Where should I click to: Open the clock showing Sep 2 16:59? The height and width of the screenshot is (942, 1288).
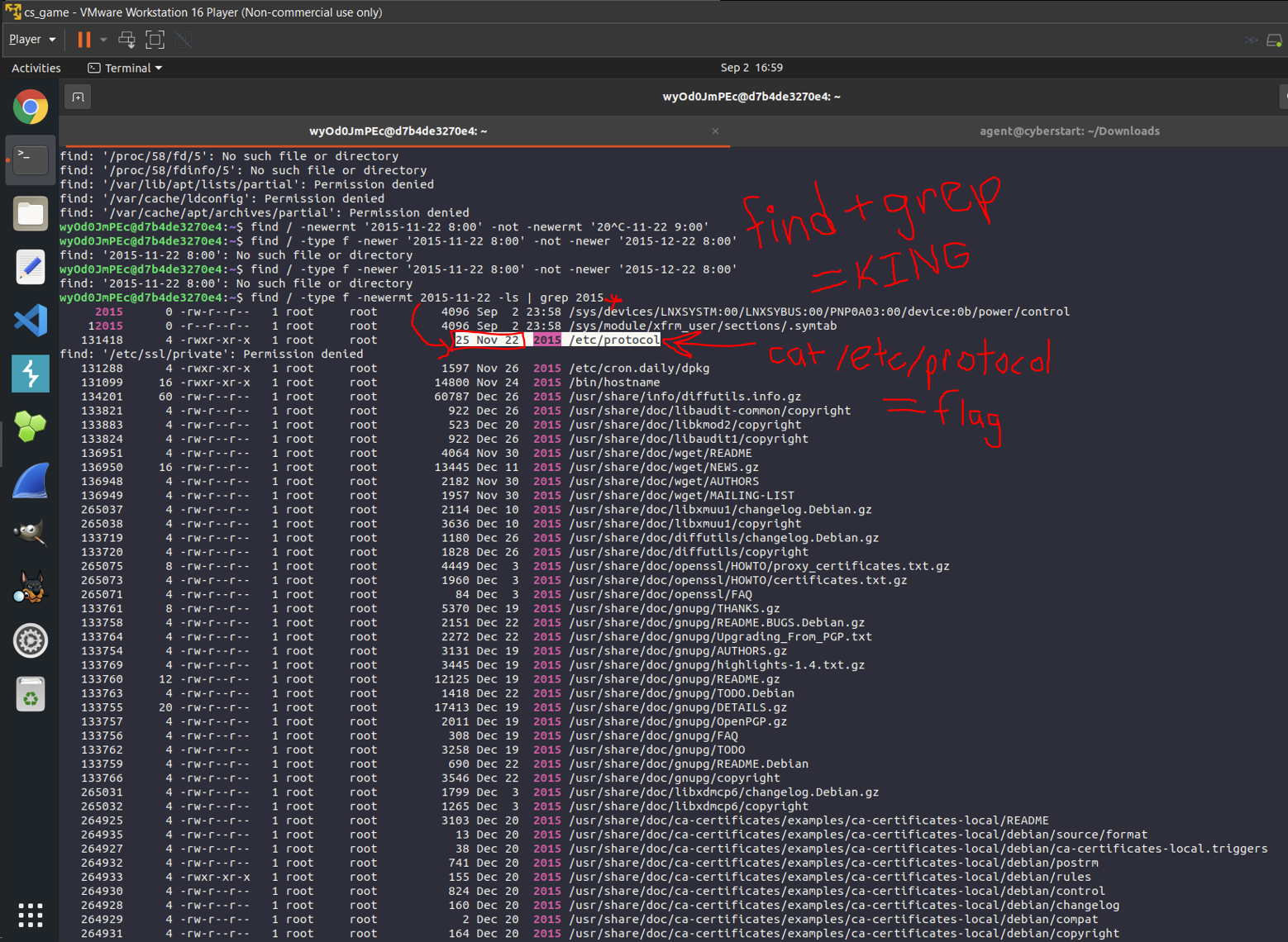(x=751, y=68)
